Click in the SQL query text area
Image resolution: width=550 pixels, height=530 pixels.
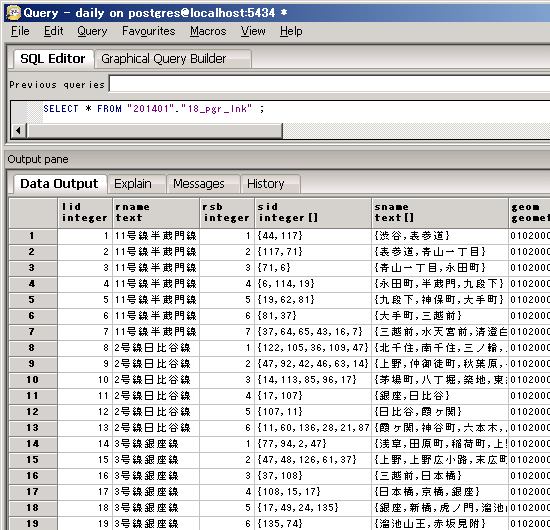coord(295,112)
